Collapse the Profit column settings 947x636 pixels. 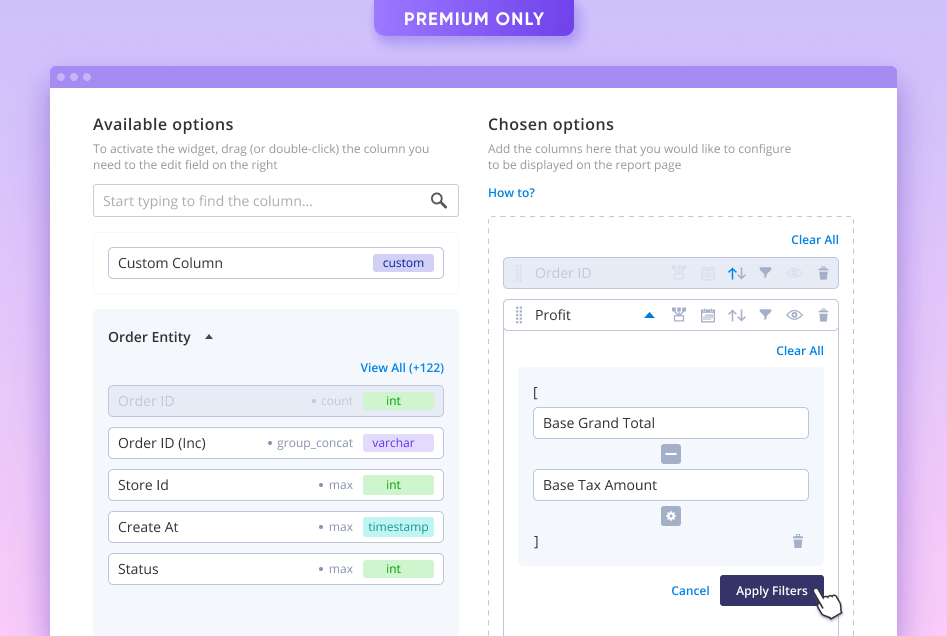[x=649, y=315]
